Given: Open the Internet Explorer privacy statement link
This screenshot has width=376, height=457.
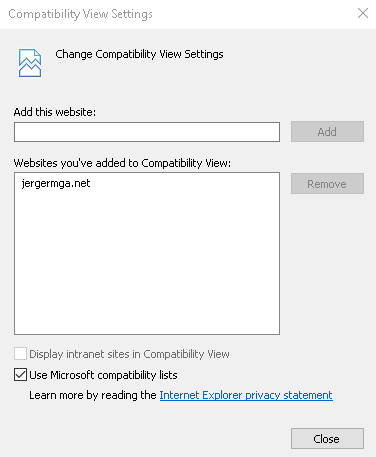Looking at the screenshot, I should tap(246, 395).
